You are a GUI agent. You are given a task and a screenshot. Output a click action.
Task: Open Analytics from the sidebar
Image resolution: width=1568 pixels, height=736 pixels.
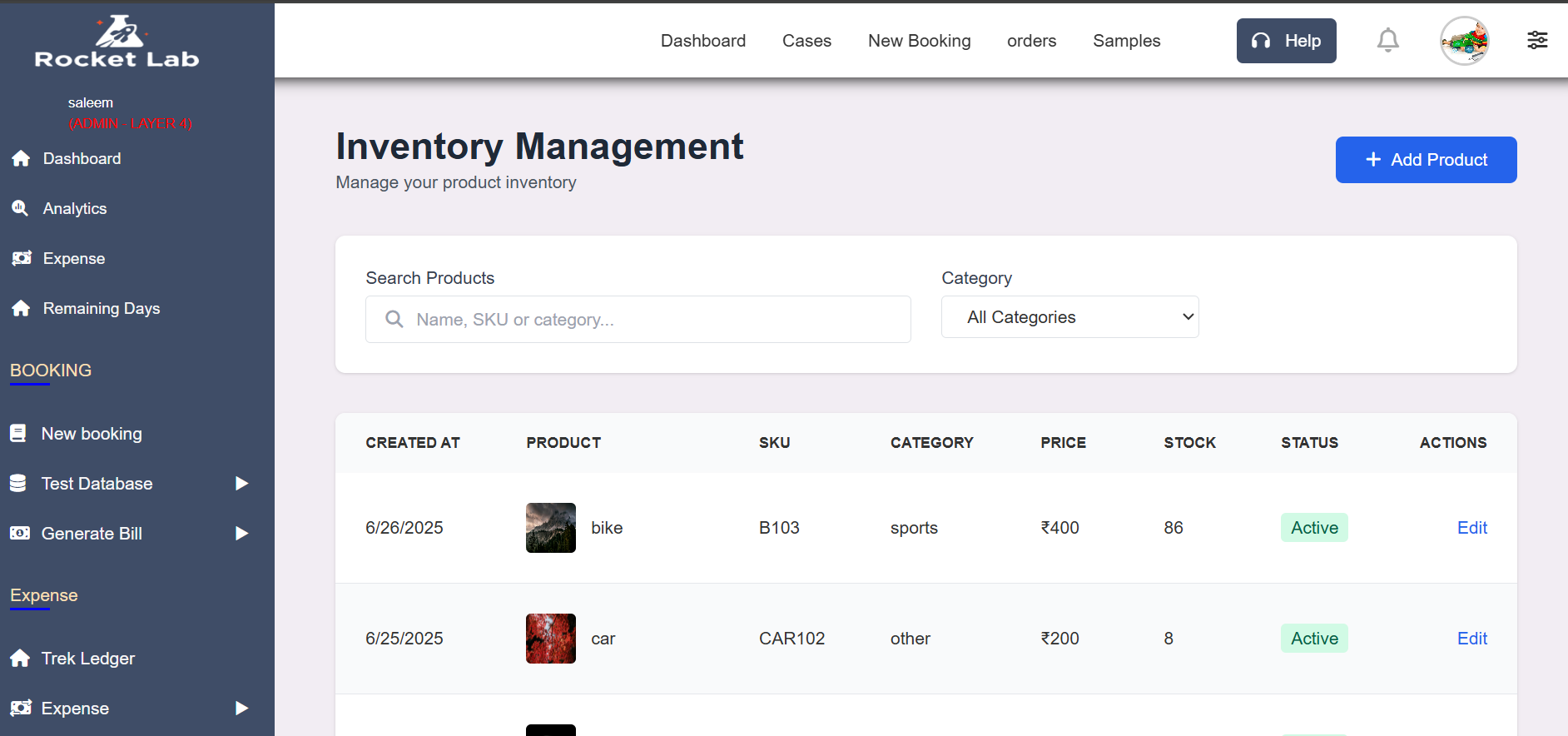(74, 208)
